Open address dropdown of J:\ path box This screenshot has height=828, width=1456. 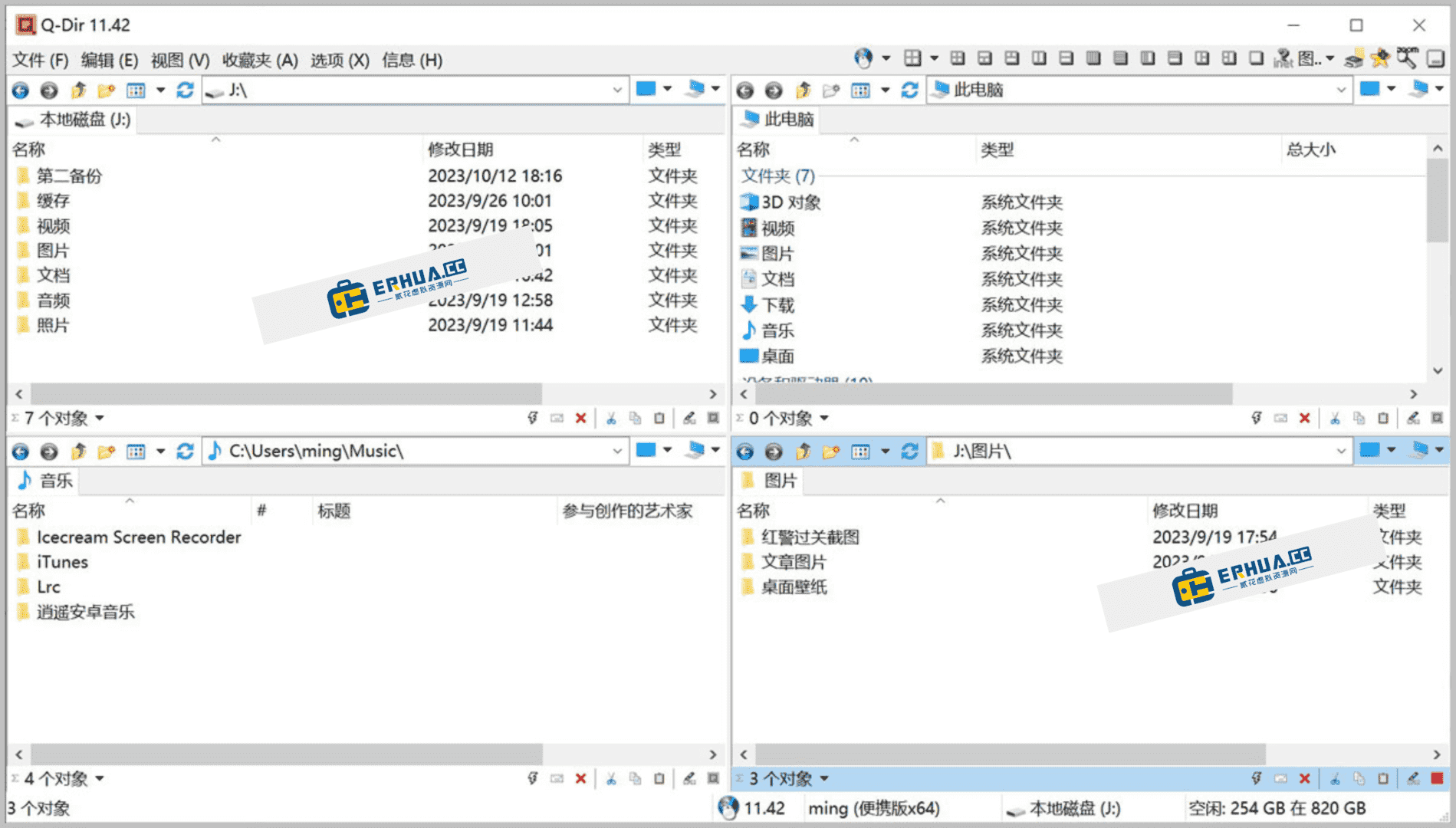click(x=617, y=90)
